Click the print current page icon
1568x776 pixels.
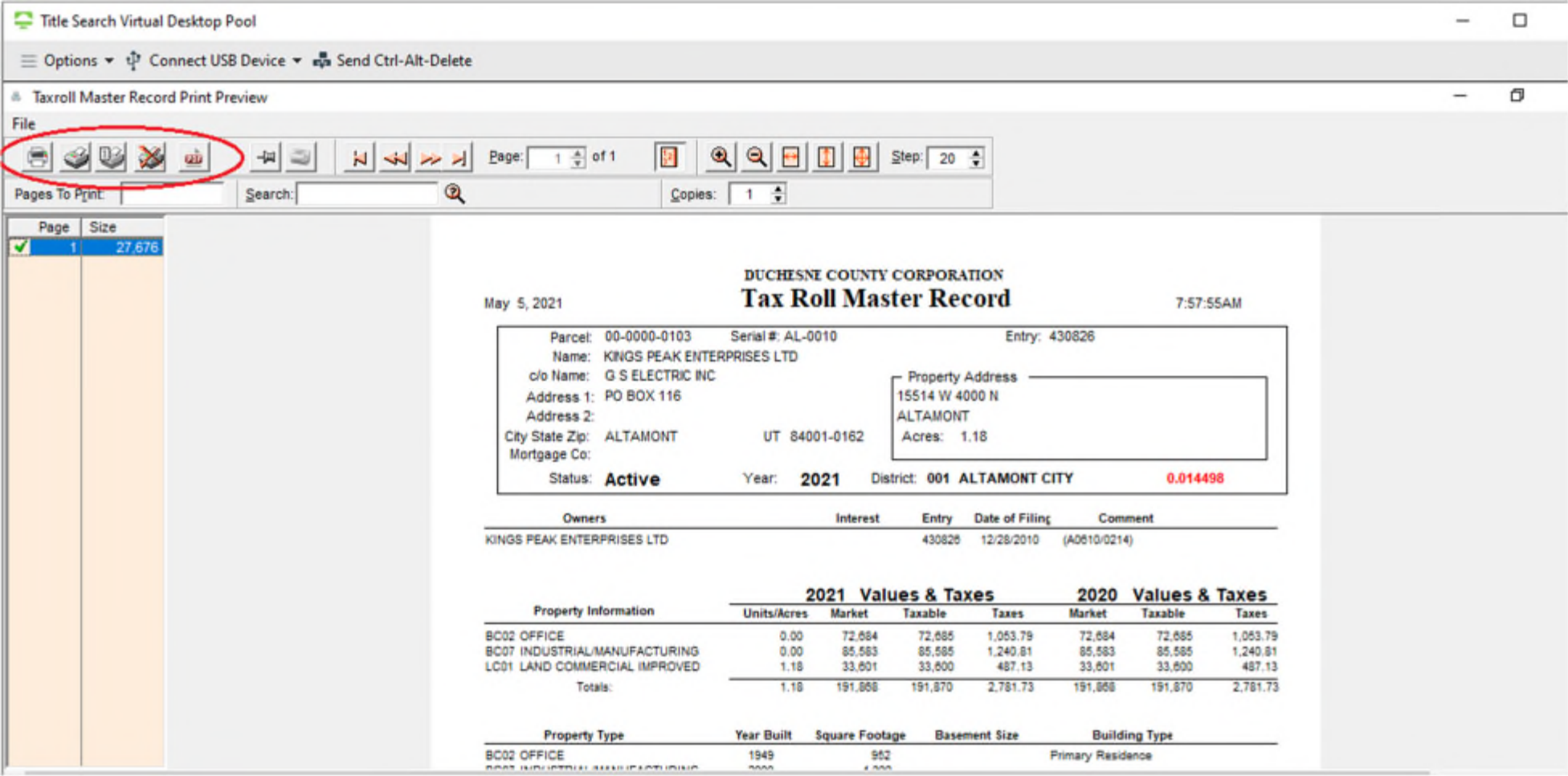tap(76, 157)
